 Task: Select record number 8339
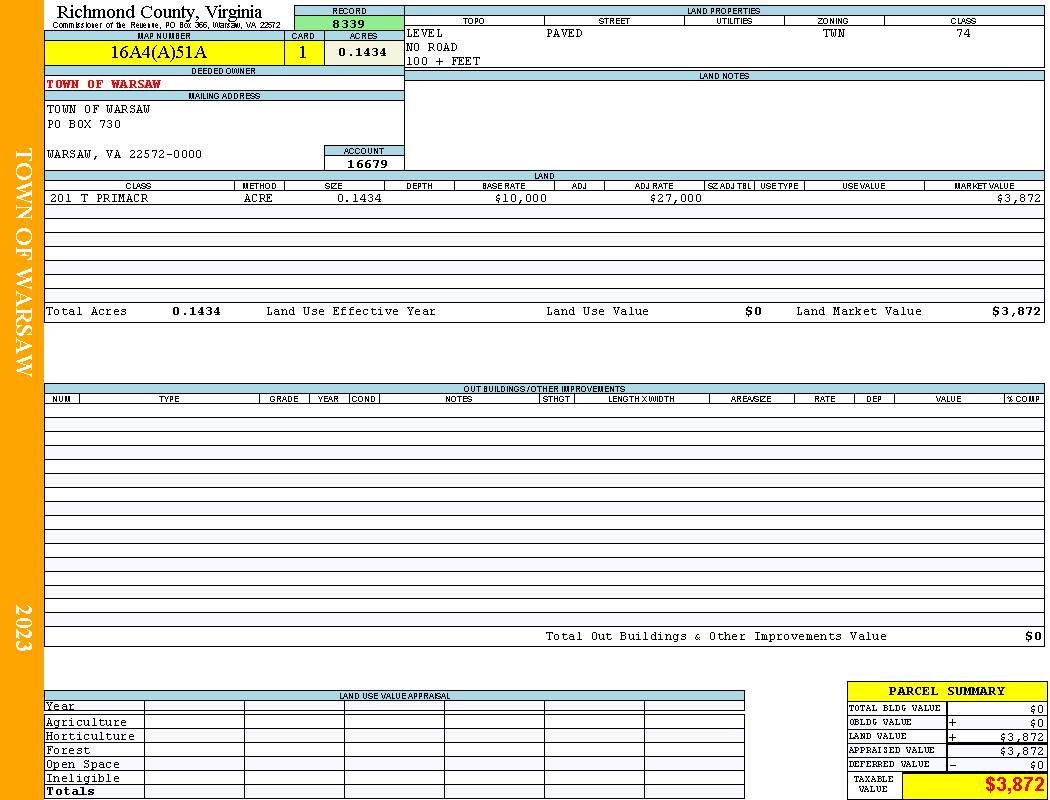pos(349,24)
